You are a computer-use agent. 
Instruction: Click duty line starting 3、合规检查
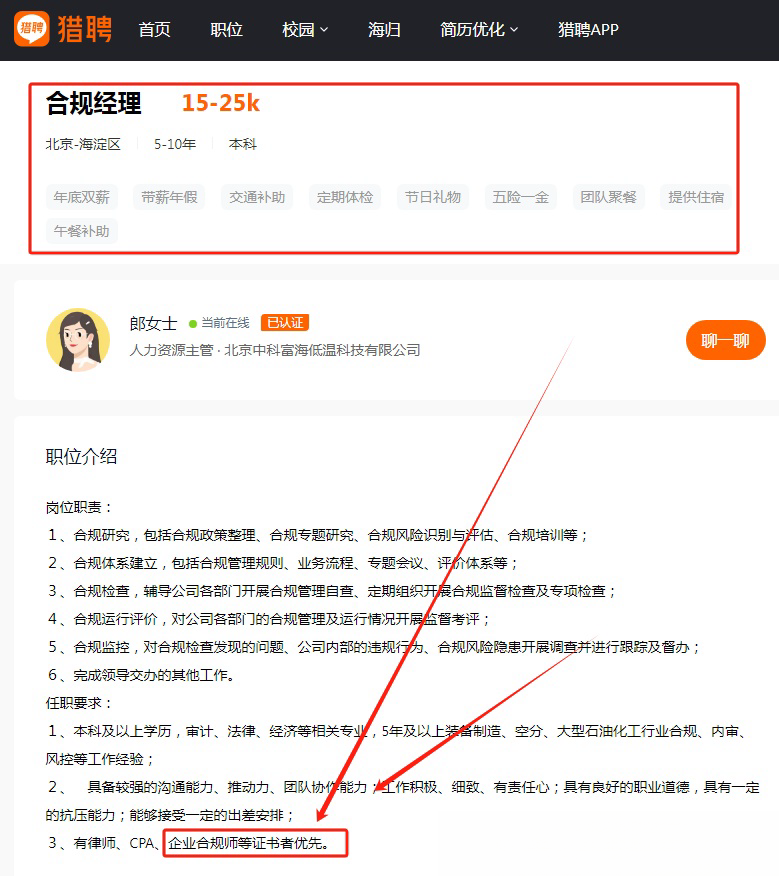point(331,591)
